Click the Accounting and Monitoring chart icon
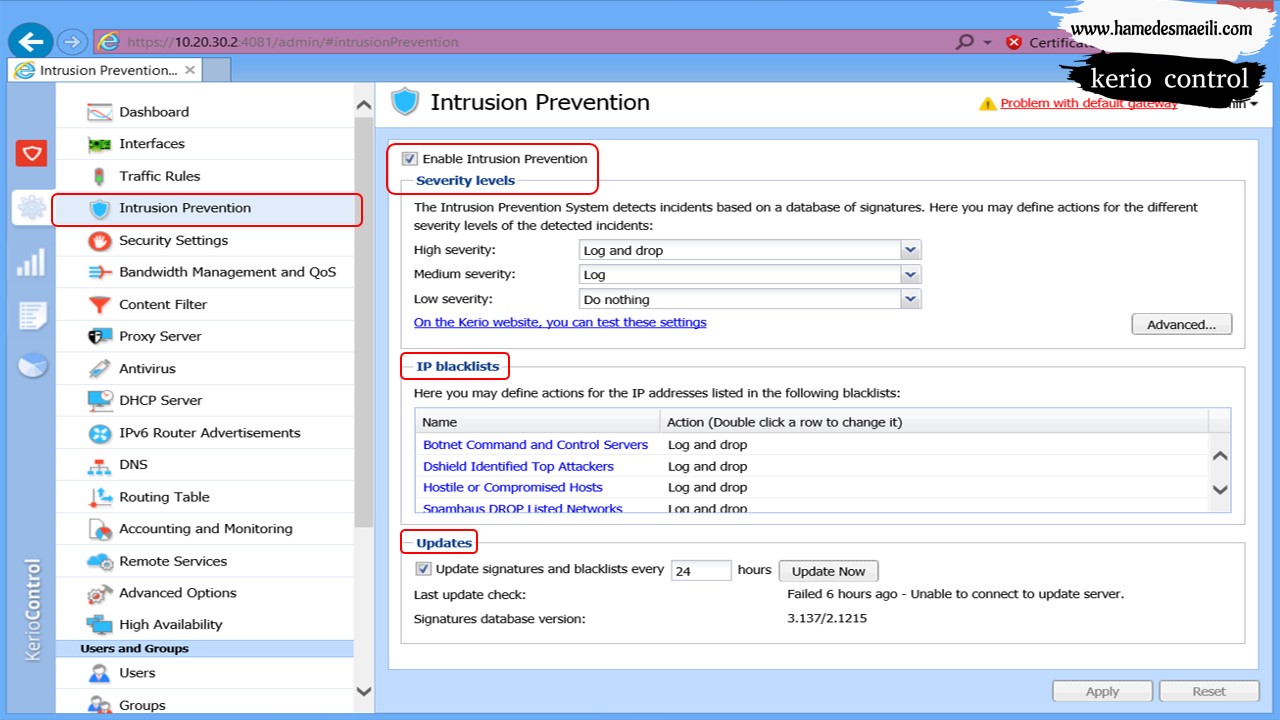This screenshot has width=1280, height=720. (x=99, y=529)
